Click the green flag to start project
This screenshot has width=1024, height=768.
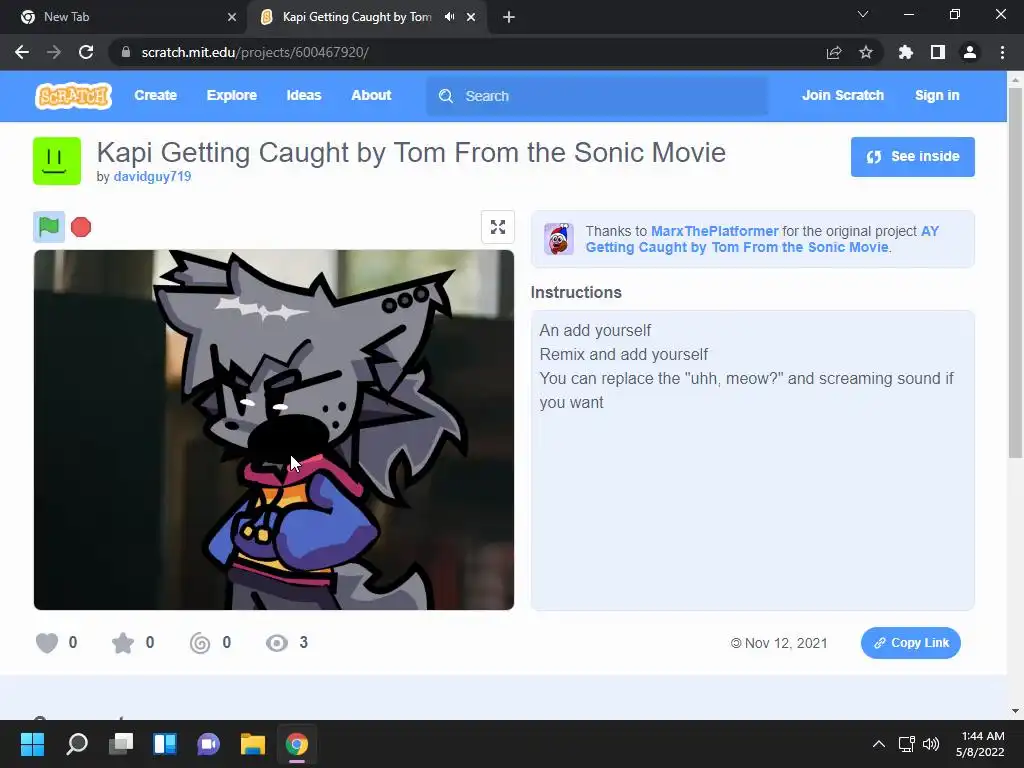49,227
